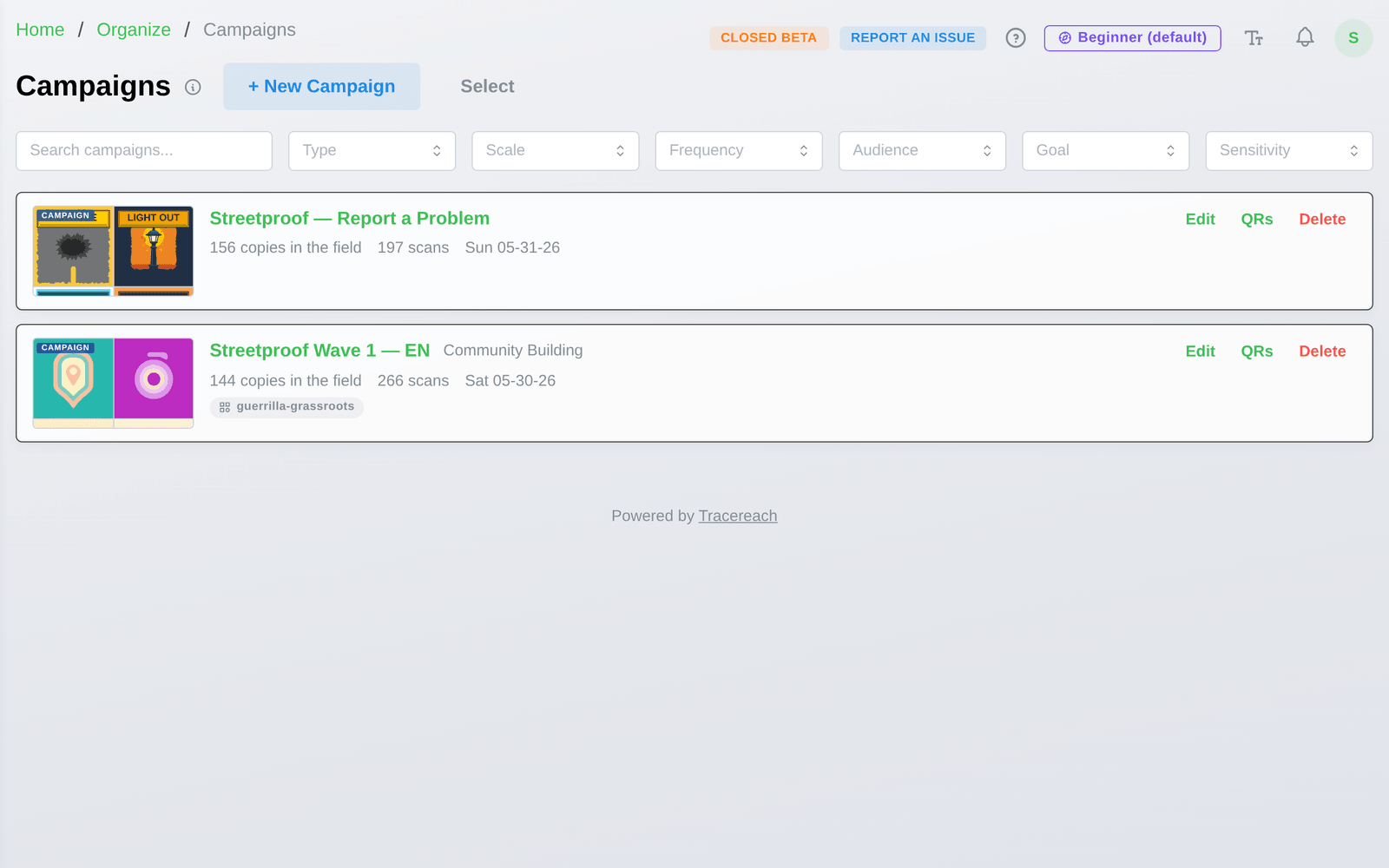Go to Home breadcrumb link

tap(40, 30)
